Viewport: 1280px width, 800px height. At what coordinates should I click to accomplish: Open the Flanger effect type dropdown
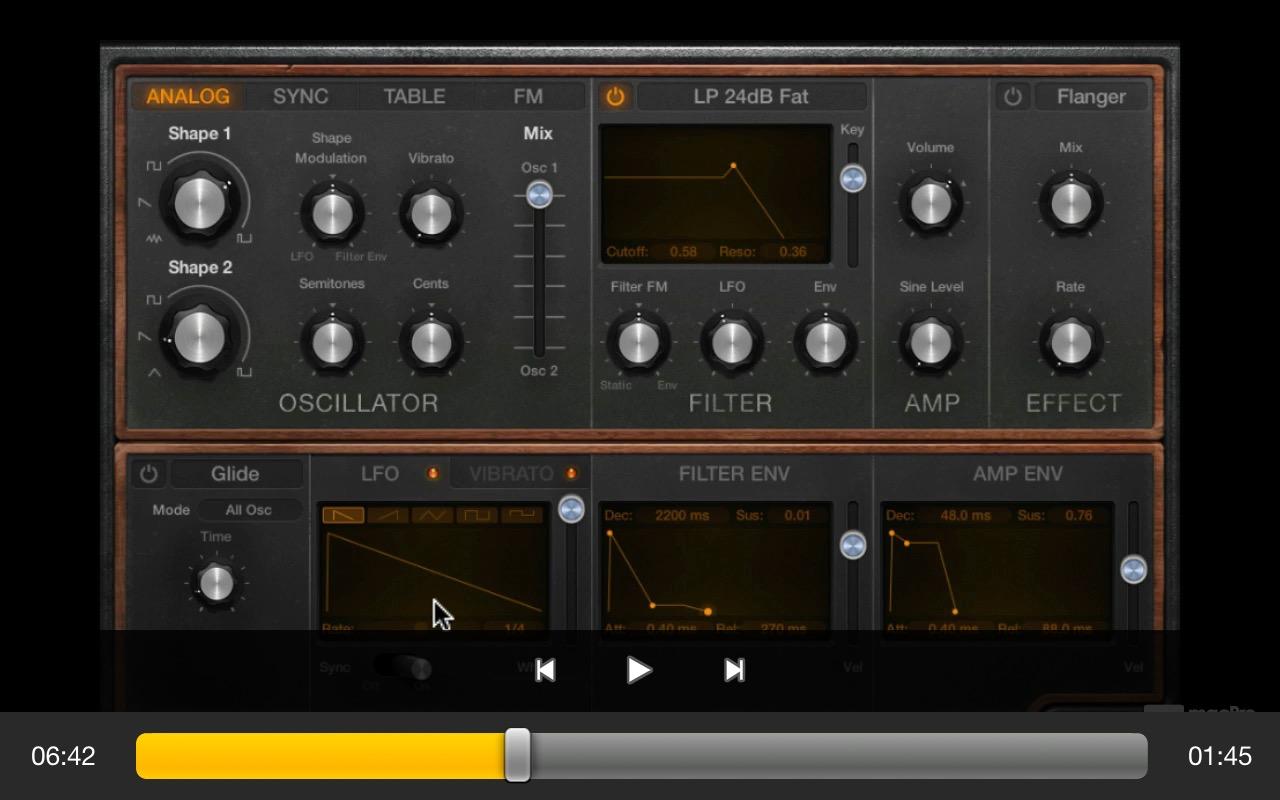[1090, 97]
